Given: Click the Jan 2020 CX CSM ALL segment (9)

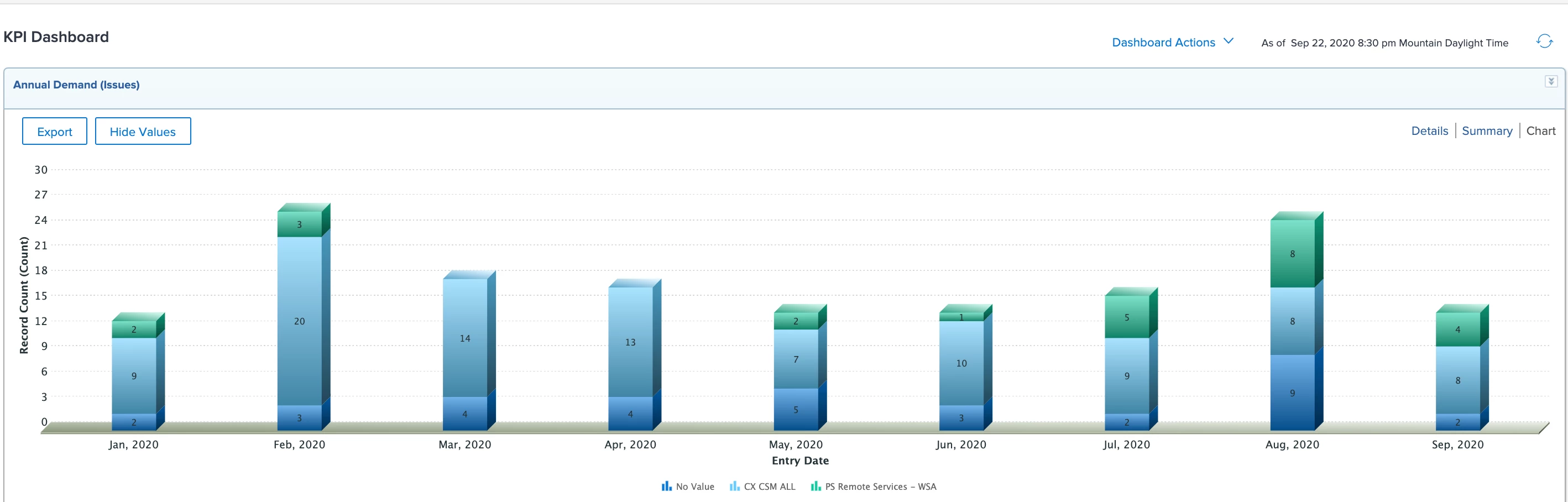Looking at the screenshot, I should click(x=134, y=375).
